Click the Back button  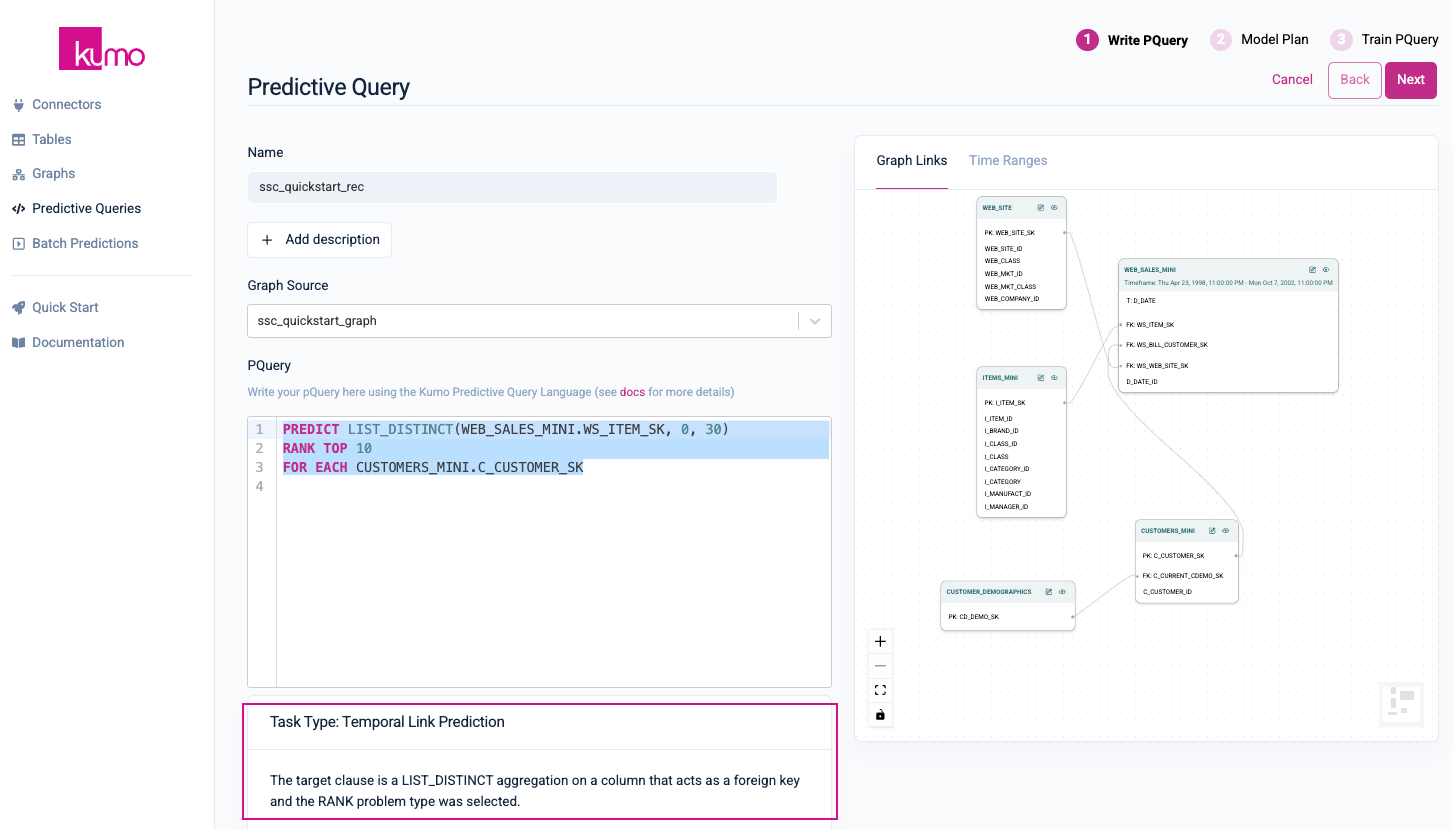tap(1355, 80)
